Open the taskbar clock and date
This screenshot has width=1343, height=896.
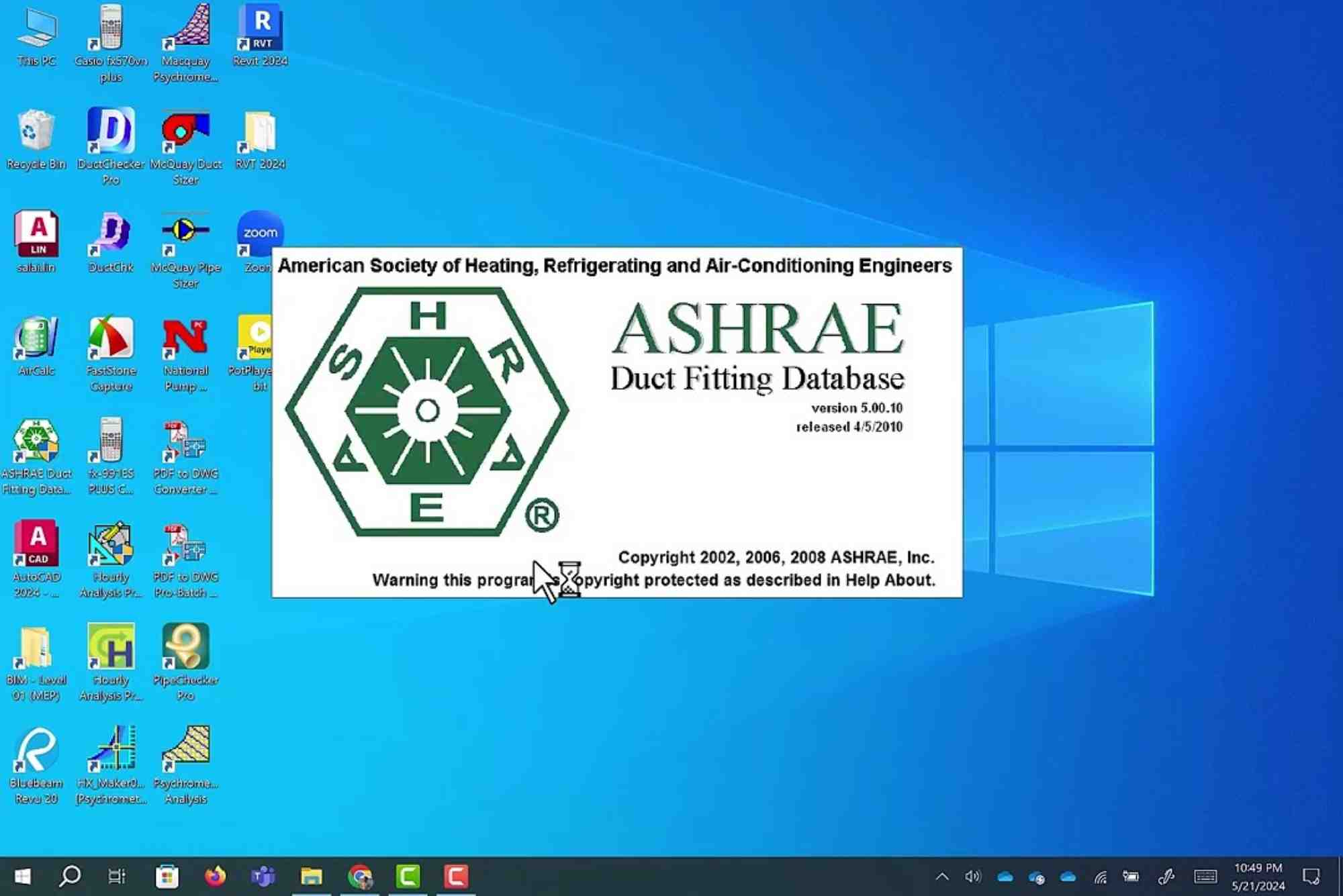pyautogui.click(x=1258, y=877)
